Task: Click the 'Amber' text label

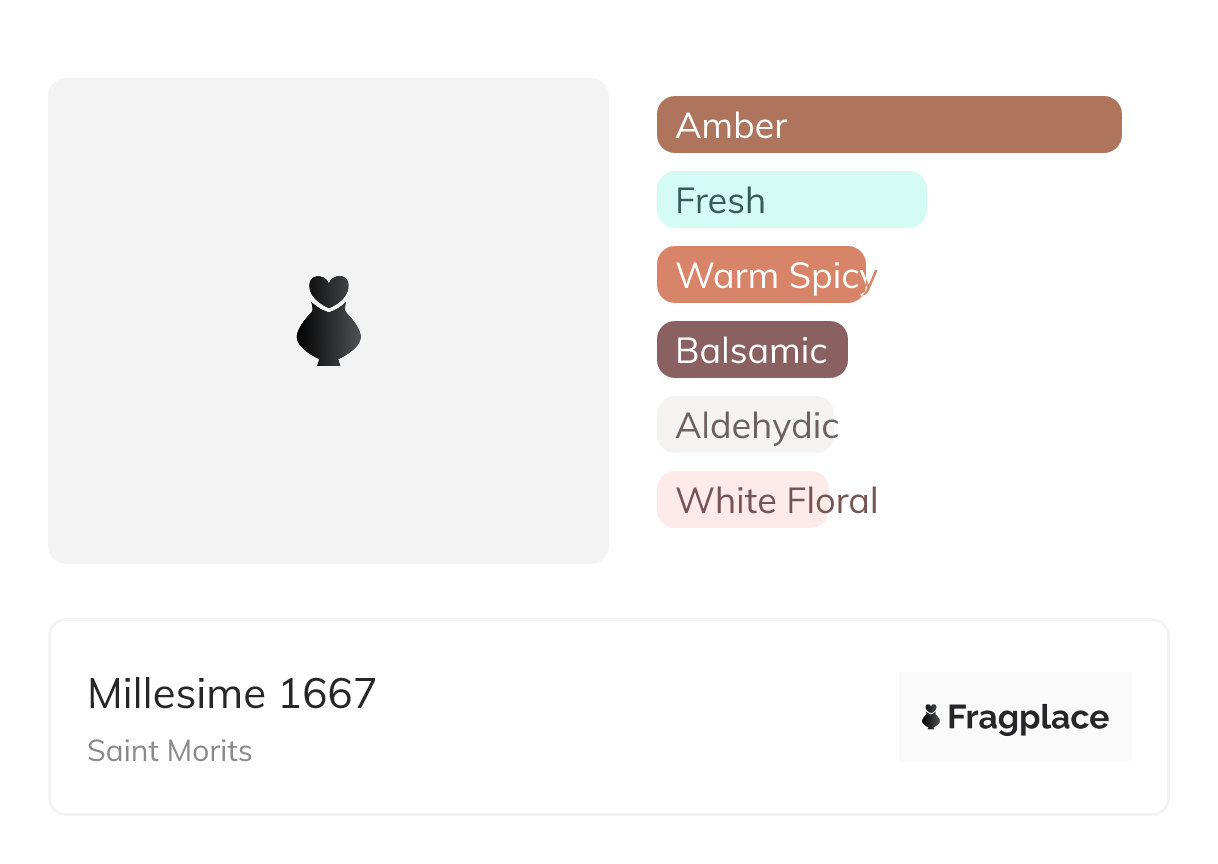Action: [731, 126]
